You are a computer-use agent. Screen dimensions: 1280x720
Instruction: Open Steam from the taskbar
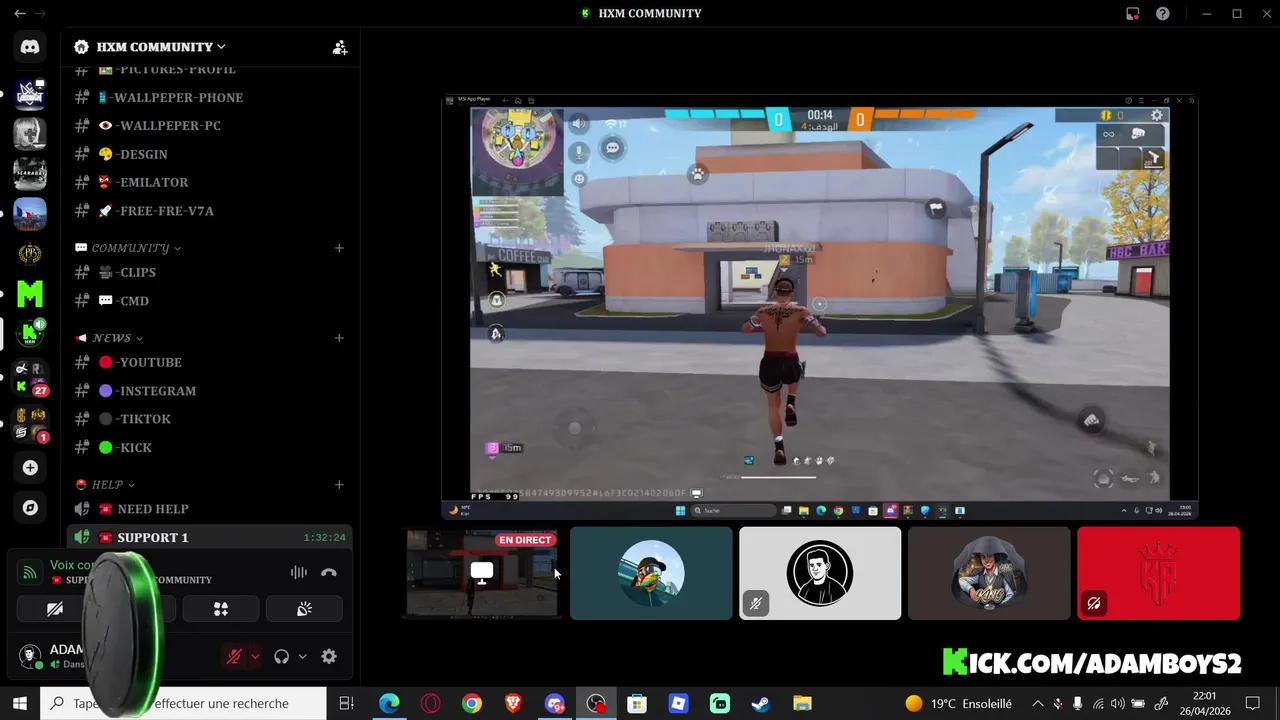tap(761, 704)
